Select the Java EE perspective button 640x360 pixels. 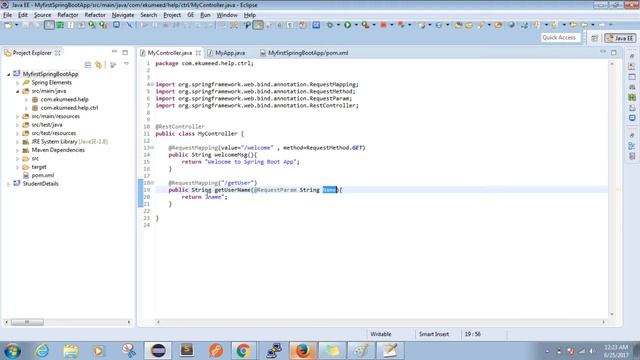tap(620, 38)
